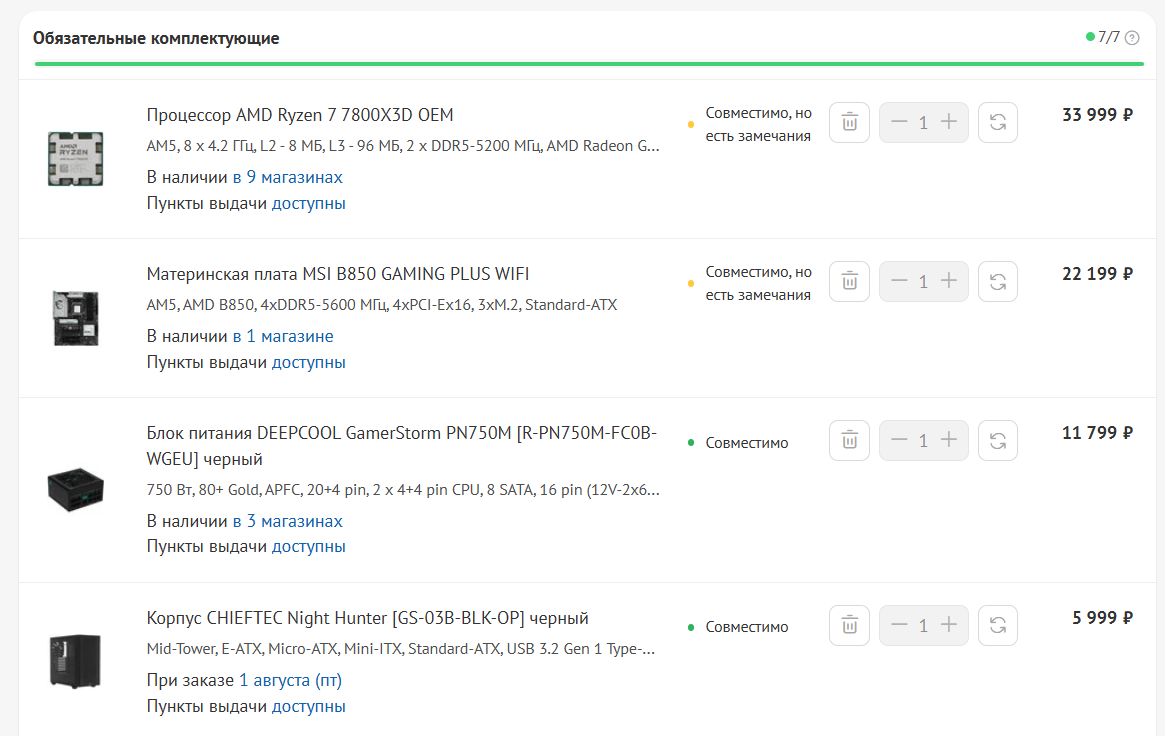1165x736 pixels.
Task: Swap the MSI B850 motherboard for another
Action: [x=998, y=281]
